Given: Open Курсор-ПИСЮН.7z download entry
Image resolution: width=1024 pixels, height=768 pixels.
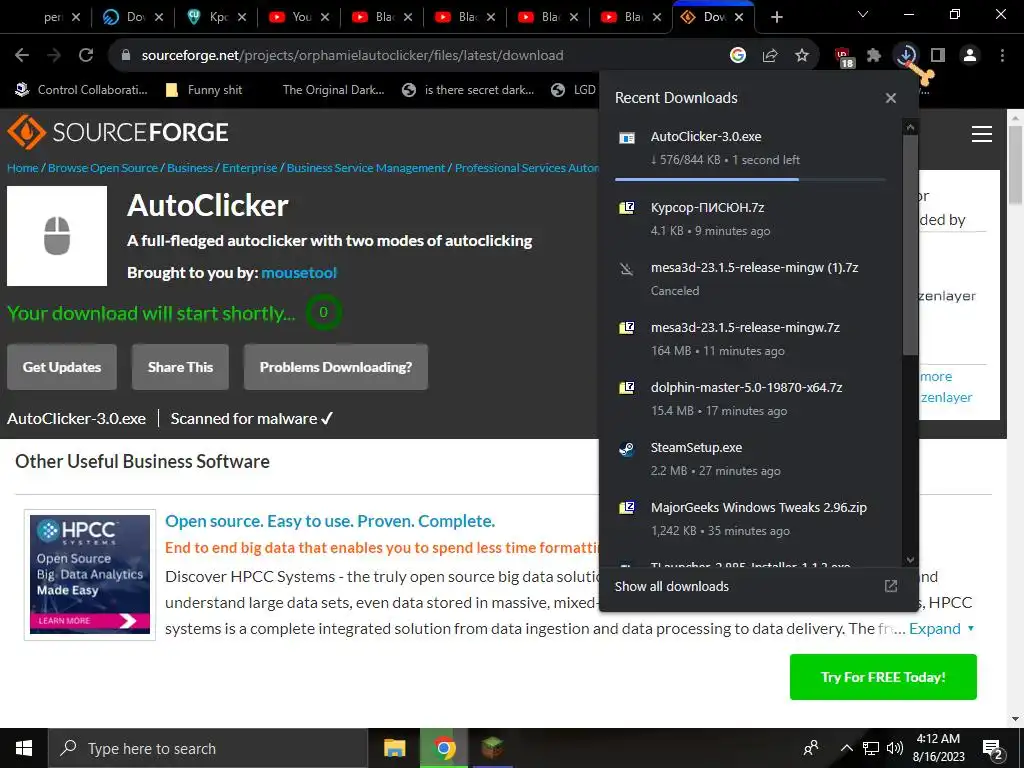Looking at the screenshot, I should pyautogui.click(x=750, y=219).
